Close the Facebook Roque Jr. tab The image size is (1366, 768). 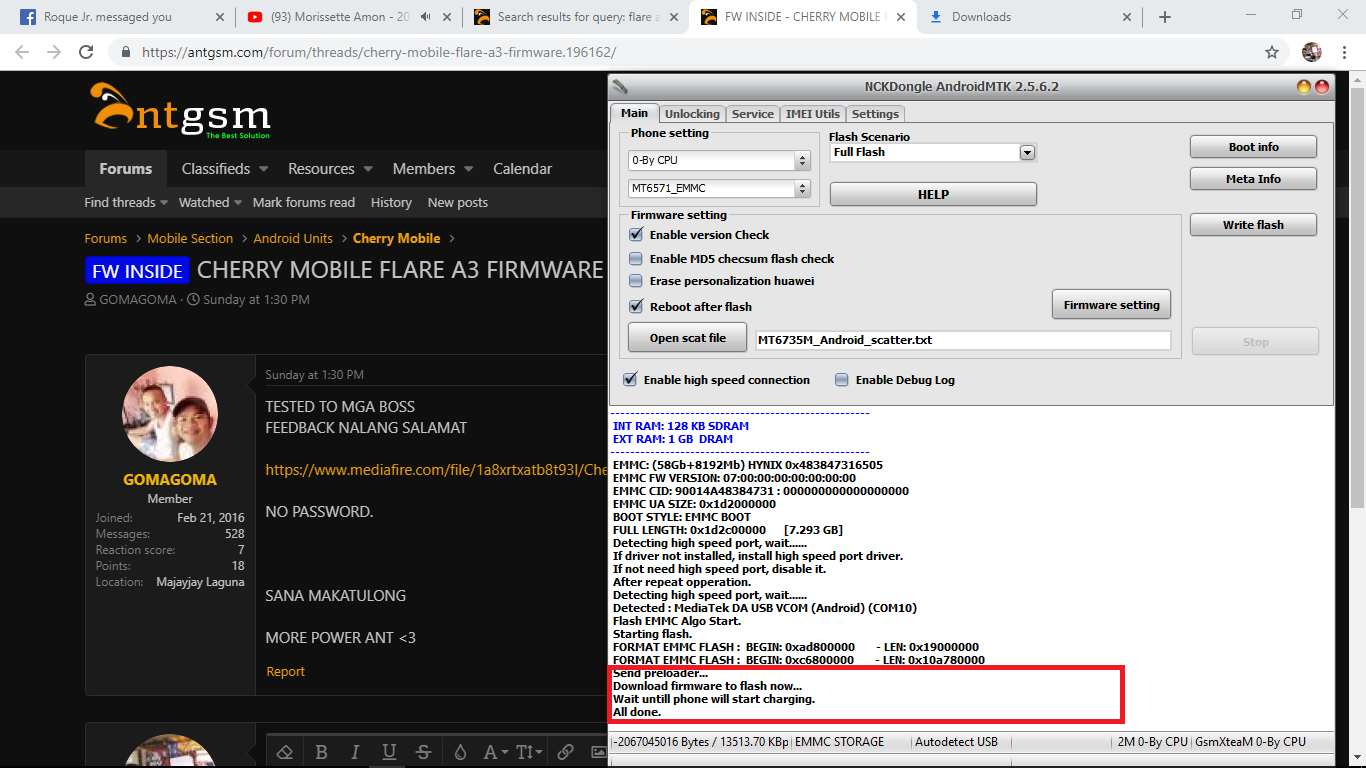tap(220, 17)
